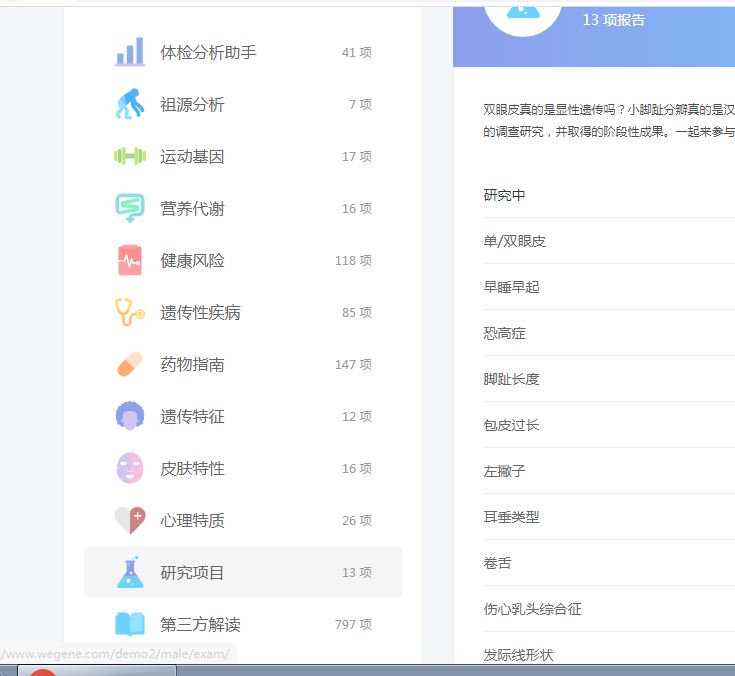
Task: Select the highlighted 研究项目 entry
Action: tap(243, 572)
